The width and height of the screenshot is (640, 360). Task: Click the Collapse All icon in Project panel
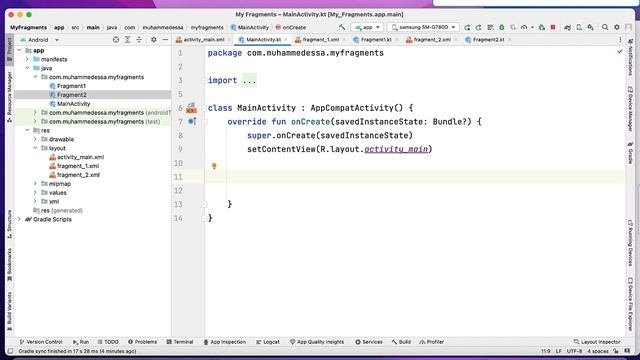pos(139,40)
